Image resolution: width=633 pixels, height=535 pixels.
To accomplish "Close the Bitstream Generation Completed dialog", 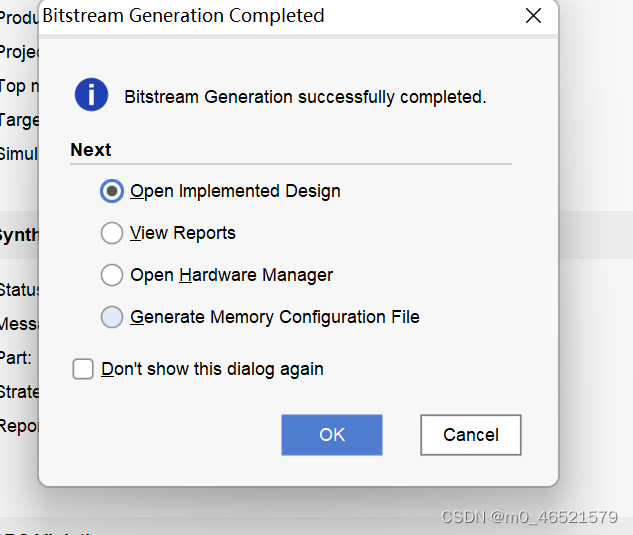I will point(533,16).
